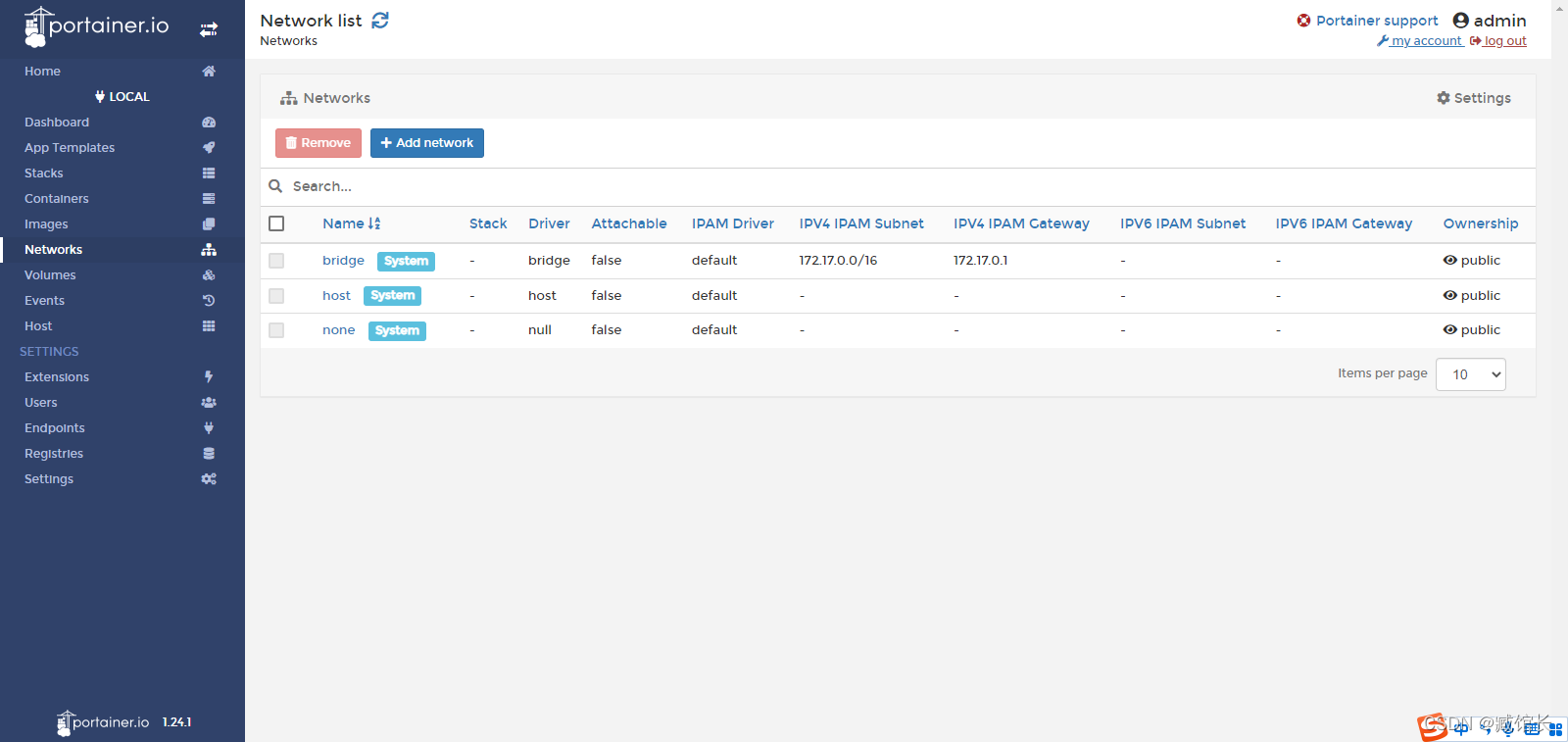Click the 172.17.0.1 gateway cell

tap(980, 260)
